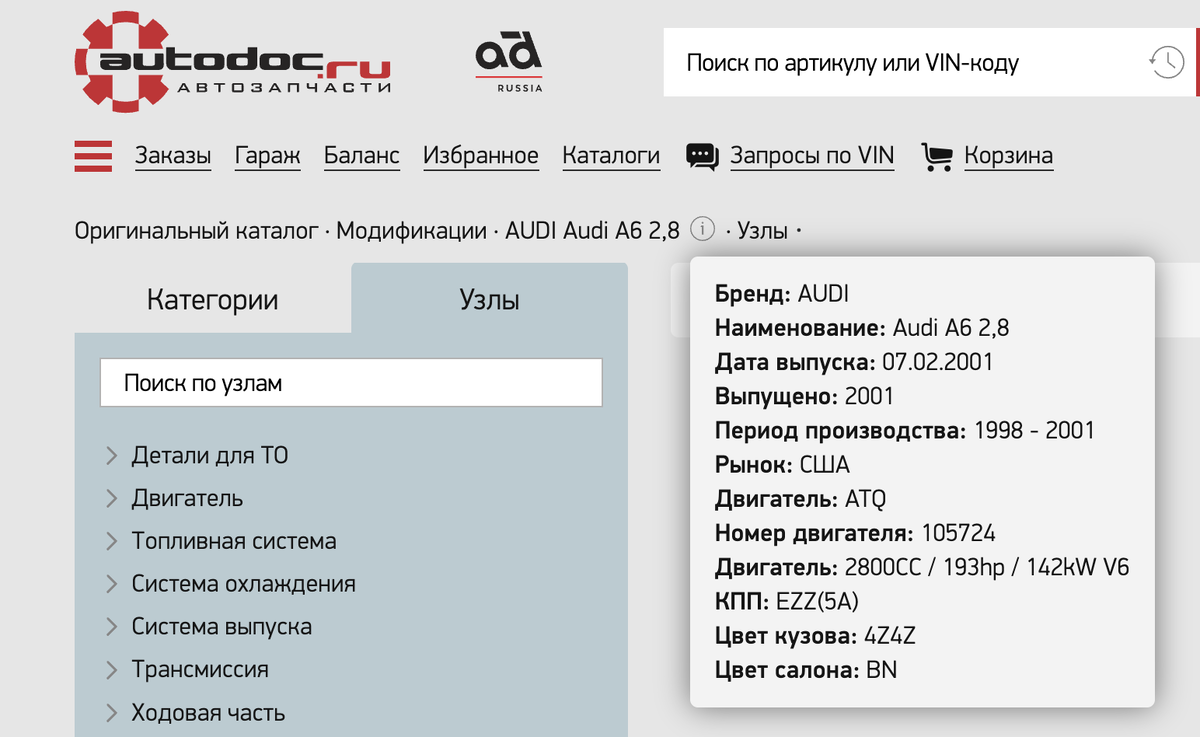1200x737 pixels.
Task: Click 'Период производства: 1998 - 2001' line
Action: coord(905,430)
